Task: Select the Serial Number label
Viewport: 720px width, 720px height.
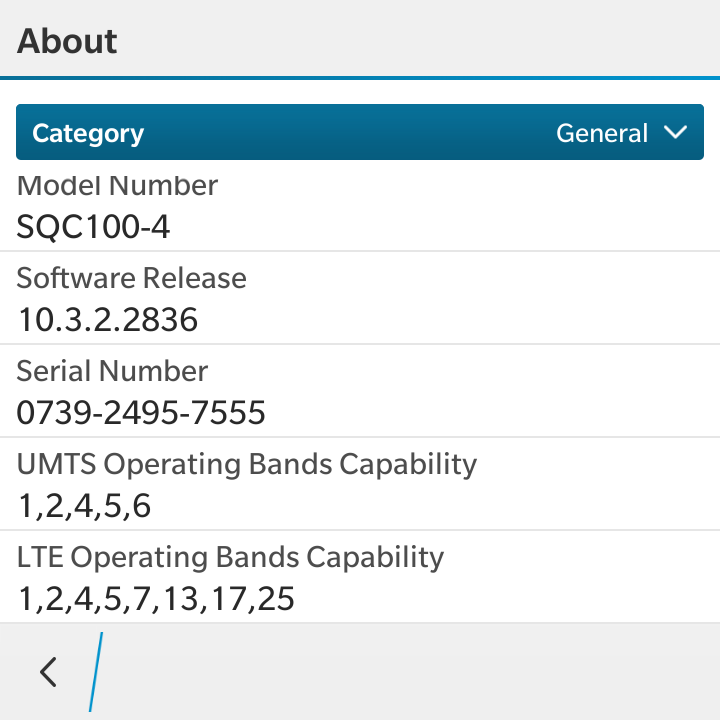Action: click(112, 371)
